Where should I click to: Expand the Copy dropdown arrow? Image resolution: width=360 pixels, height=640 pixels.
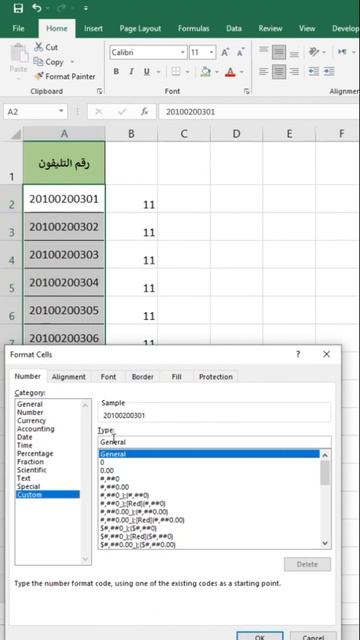(72, 62)
